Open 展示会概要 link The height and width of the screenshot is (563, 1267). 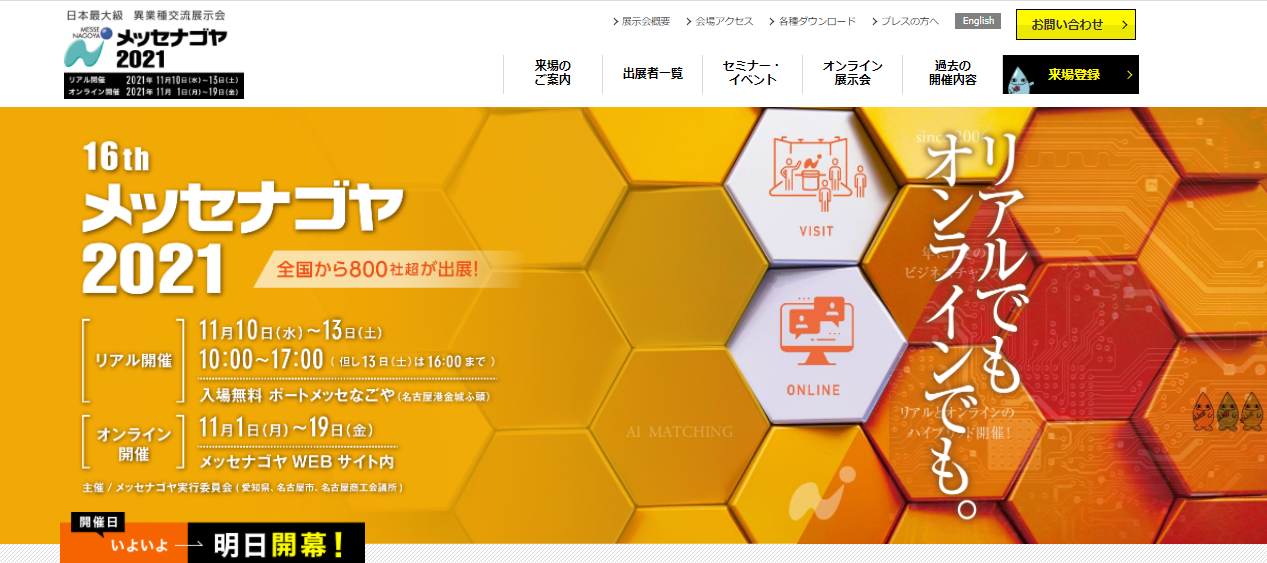click(645, 22)
